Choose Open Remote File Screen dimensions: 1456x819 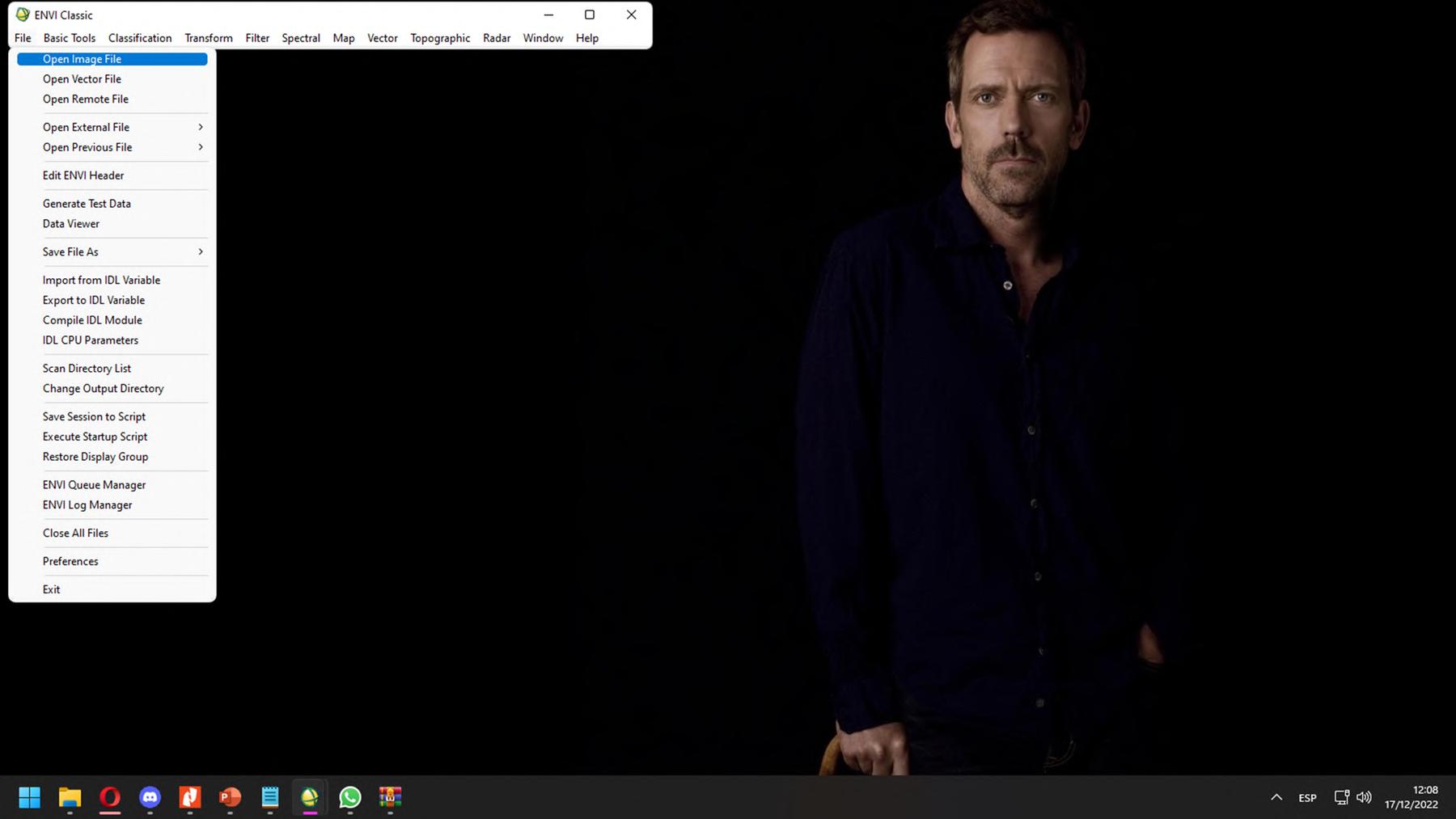(x=112, y=99)
